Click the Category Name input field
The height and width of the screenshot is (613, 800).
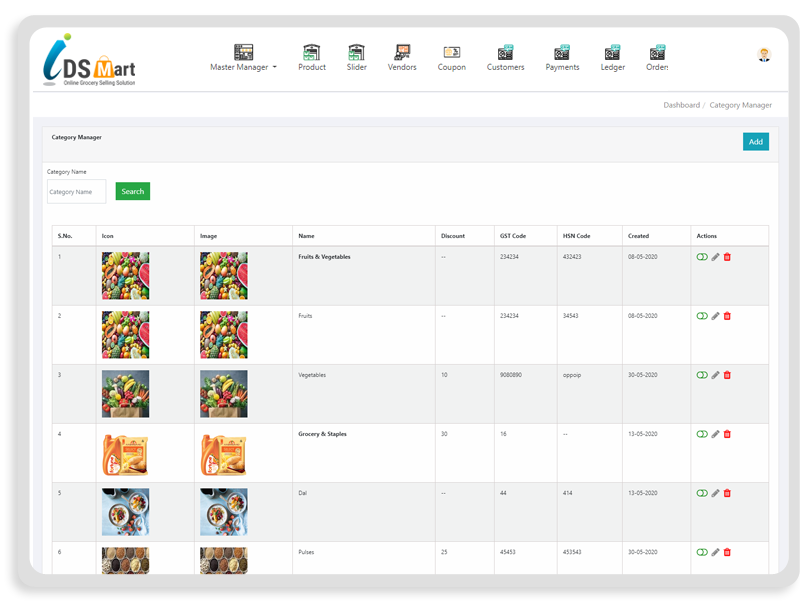pos(76,191)
